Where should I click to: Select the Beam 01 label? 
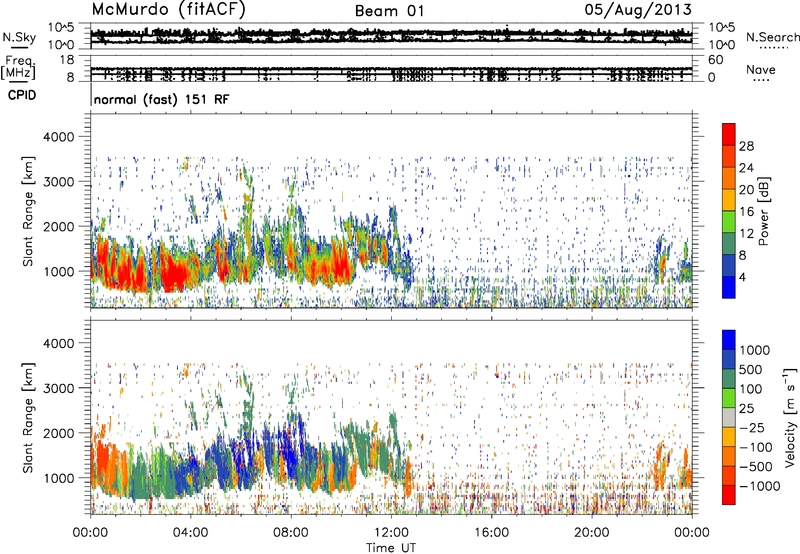[389, 11]
